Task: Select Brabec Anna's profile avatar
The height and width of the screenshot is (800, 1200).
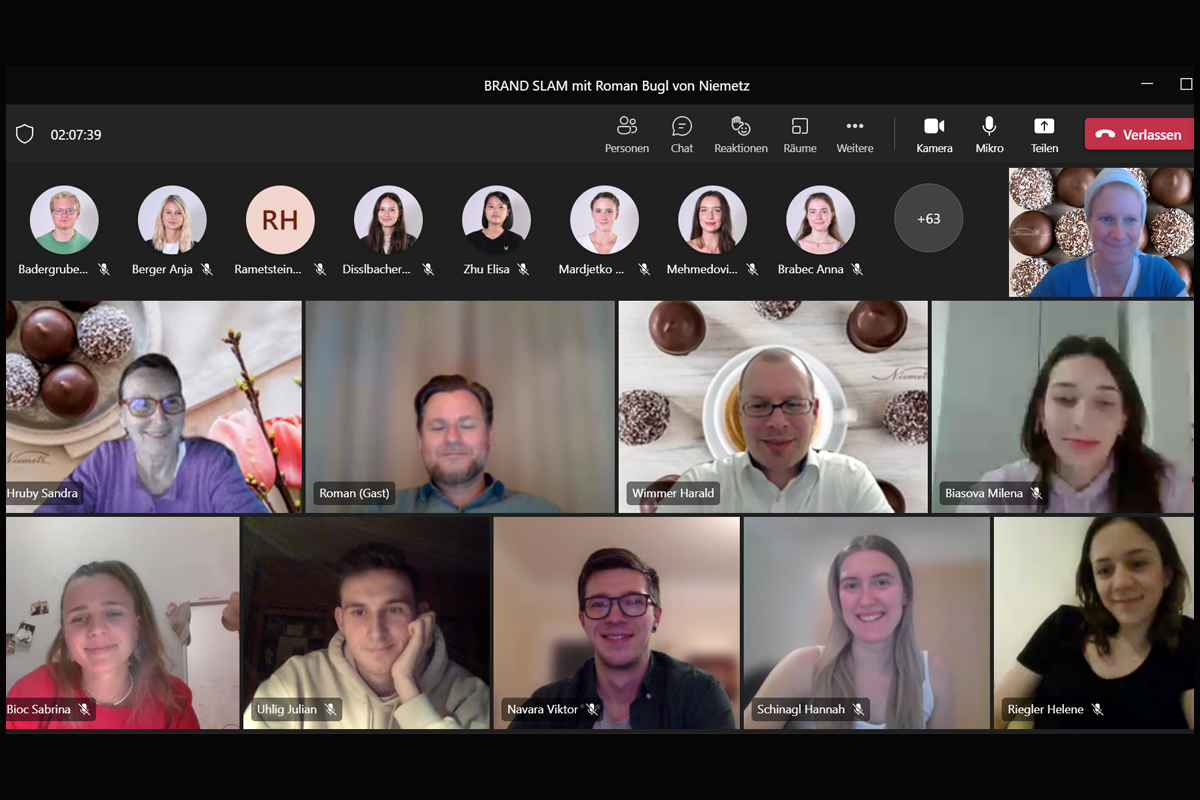Action: (820, 219)
